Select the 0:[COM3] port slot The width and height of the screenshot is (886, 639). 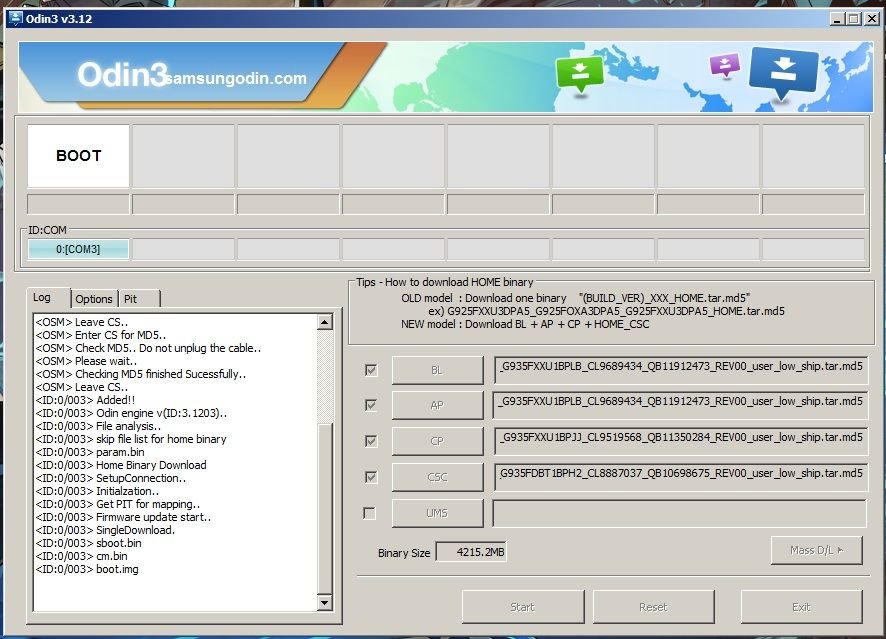pyautogui.click(x=78, y=249)
